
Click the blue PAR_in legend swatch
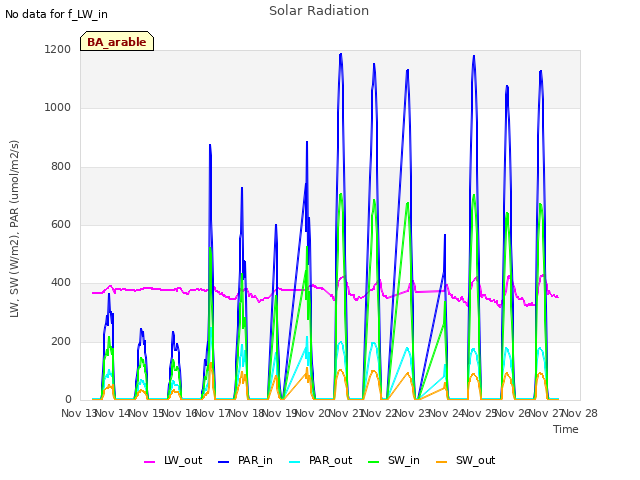pyautogui.click(x=224, y=462)
